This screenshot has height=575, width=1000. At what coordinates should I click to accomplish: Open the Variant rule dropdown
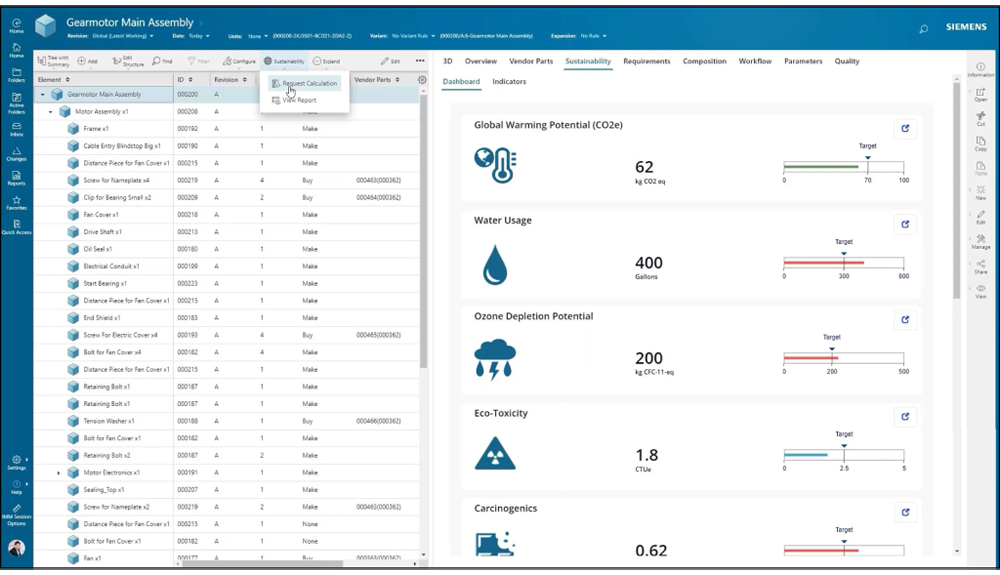(413, 36)
